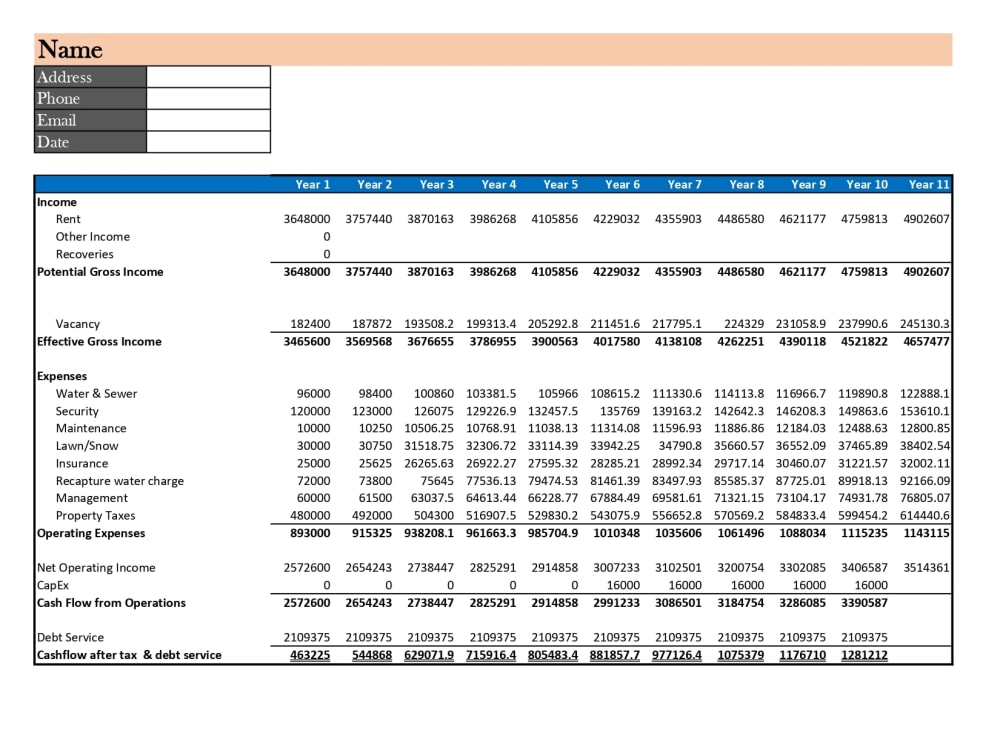Select the Email label cell
This screenshot has width=1000, height=750.
click(x=91, y=120)
